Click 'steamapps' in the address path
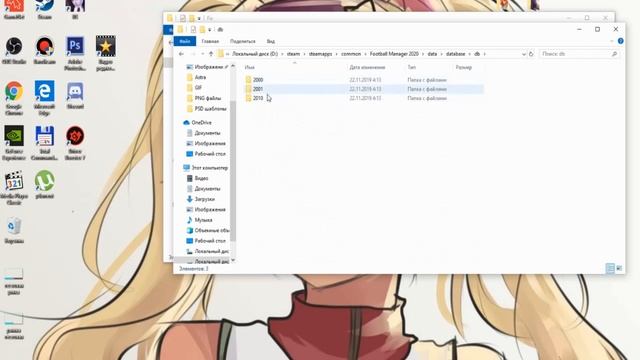The height and width of the screenshot is (360, 640). click(x=320, y=54)
